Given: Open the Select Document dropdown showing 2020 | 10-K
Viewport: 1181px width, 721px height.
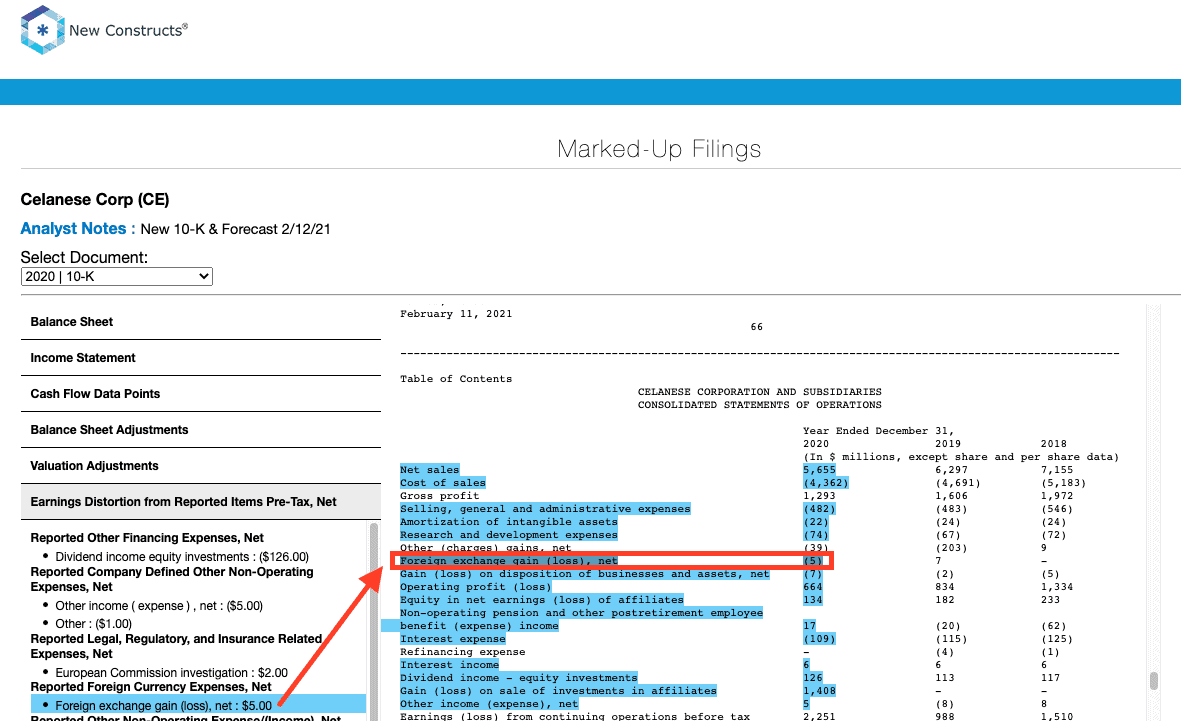Looking at the screenshot, I should (x=117, y=276).
